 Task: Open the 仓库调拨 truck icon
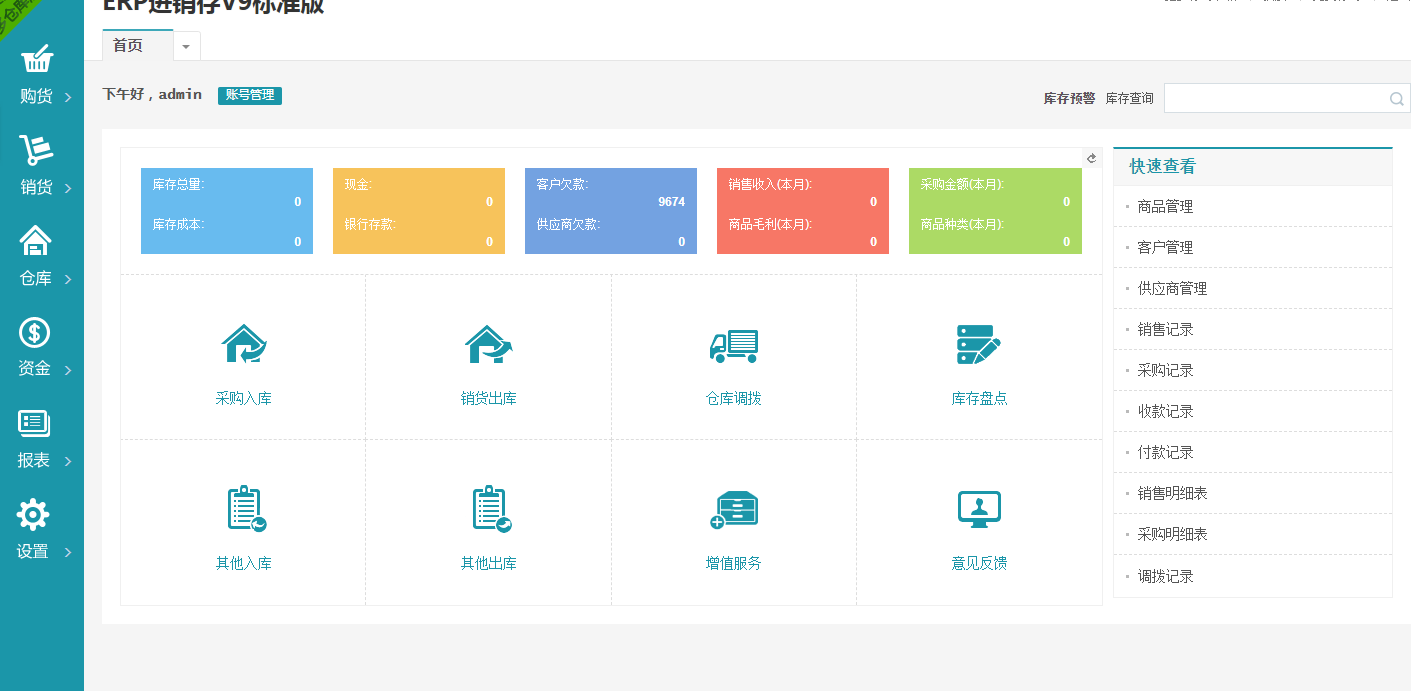coord(733,345)
